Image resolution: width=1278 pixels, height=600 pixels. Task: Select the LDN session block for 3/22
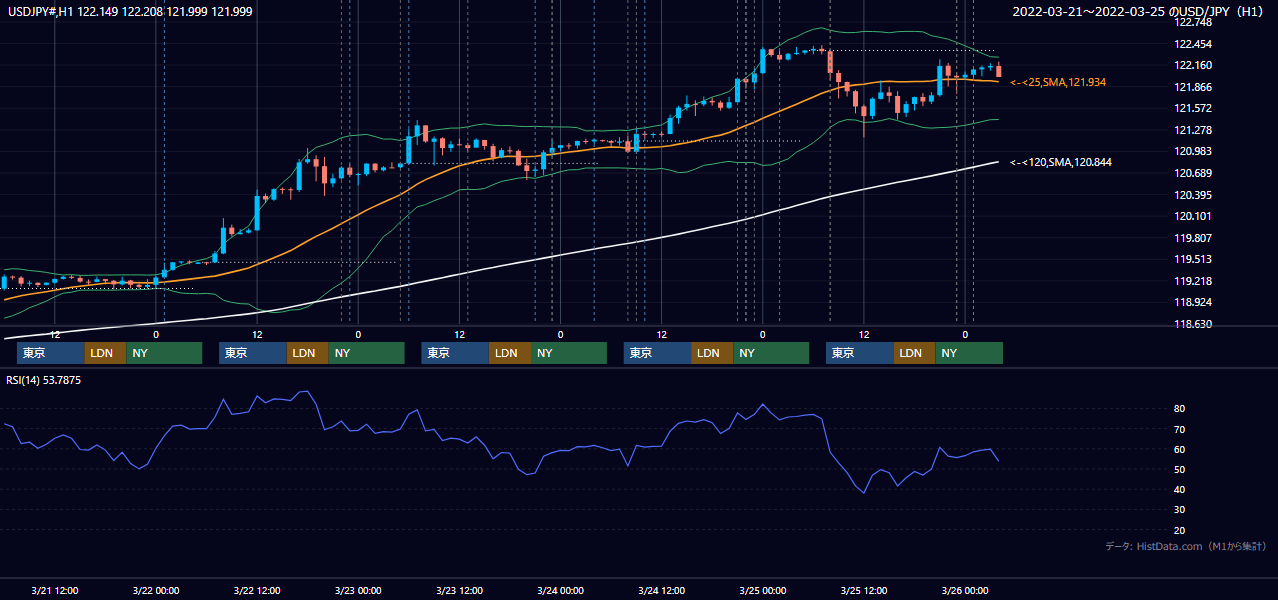pos(307,353)
